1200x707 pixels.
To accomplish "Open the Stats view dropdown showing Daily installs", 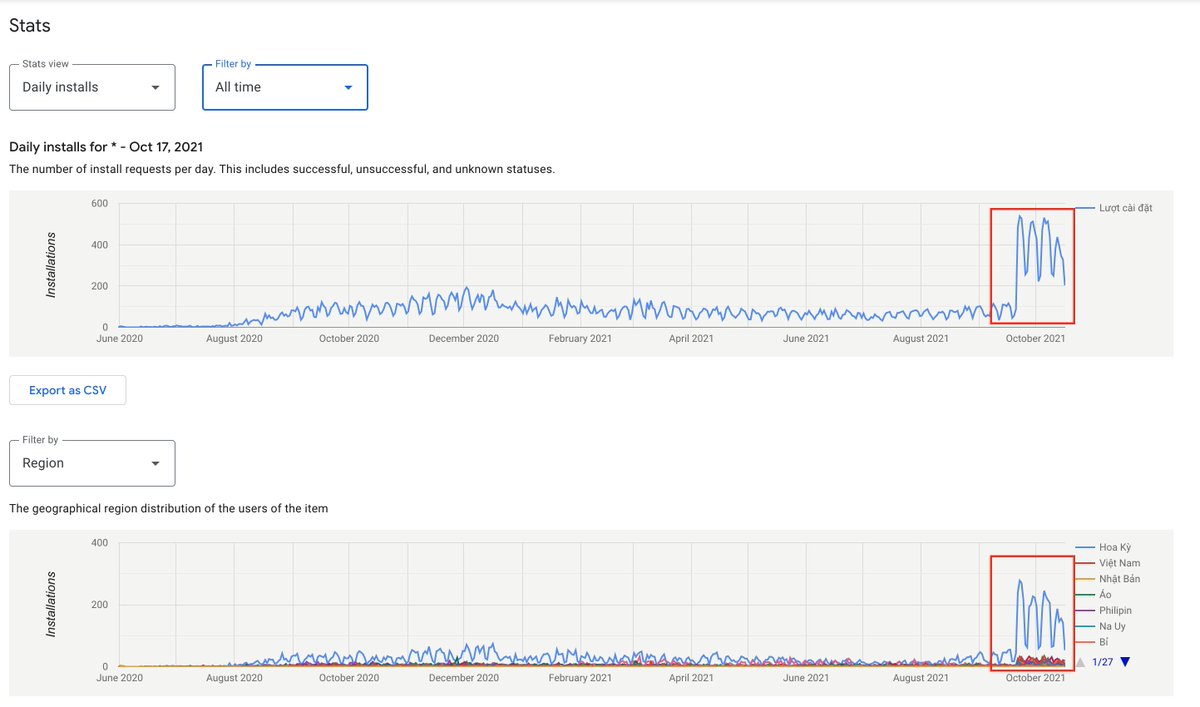I will [92, 87].
